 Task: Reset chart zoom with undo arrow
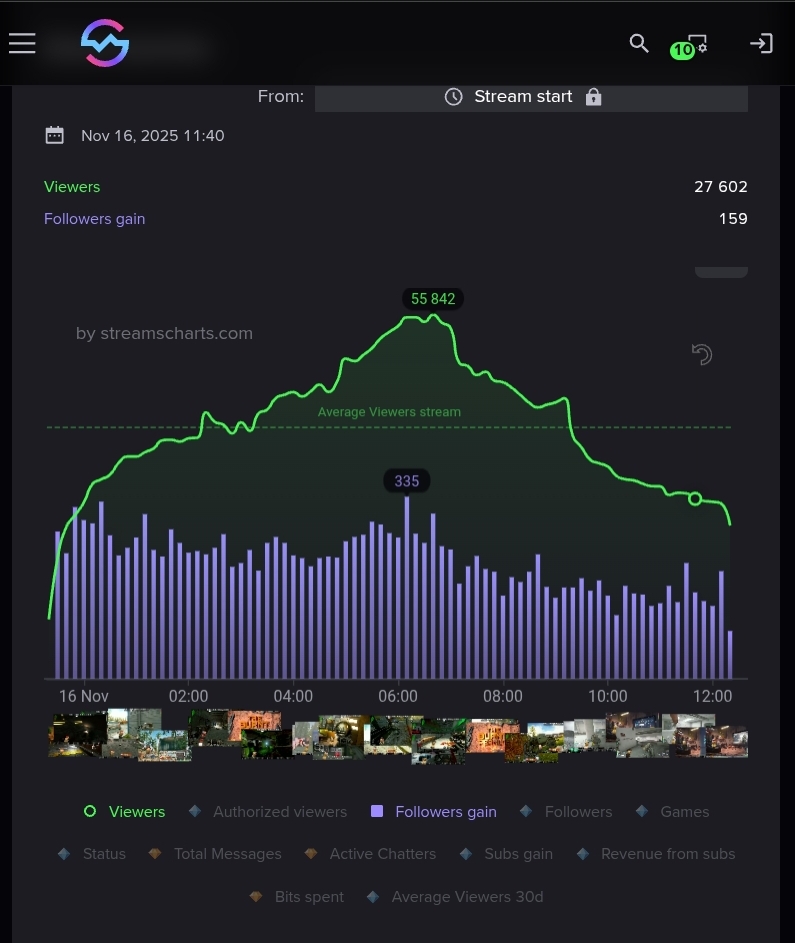pos(702,354)
